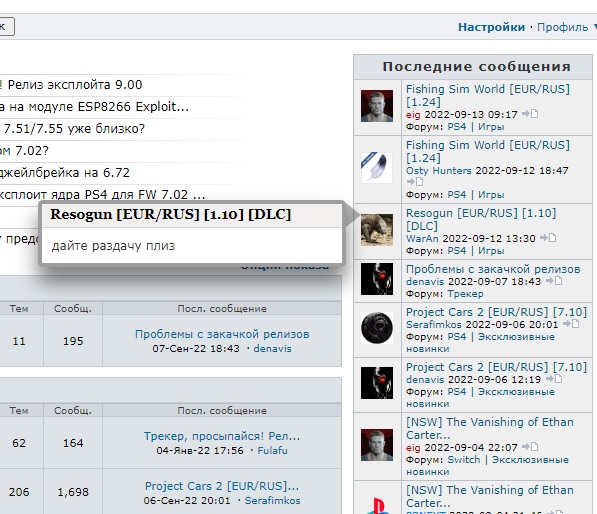Open Релиз эксплойта 9.00 news item
The image size is (597, 514).
tap(75, 85)
